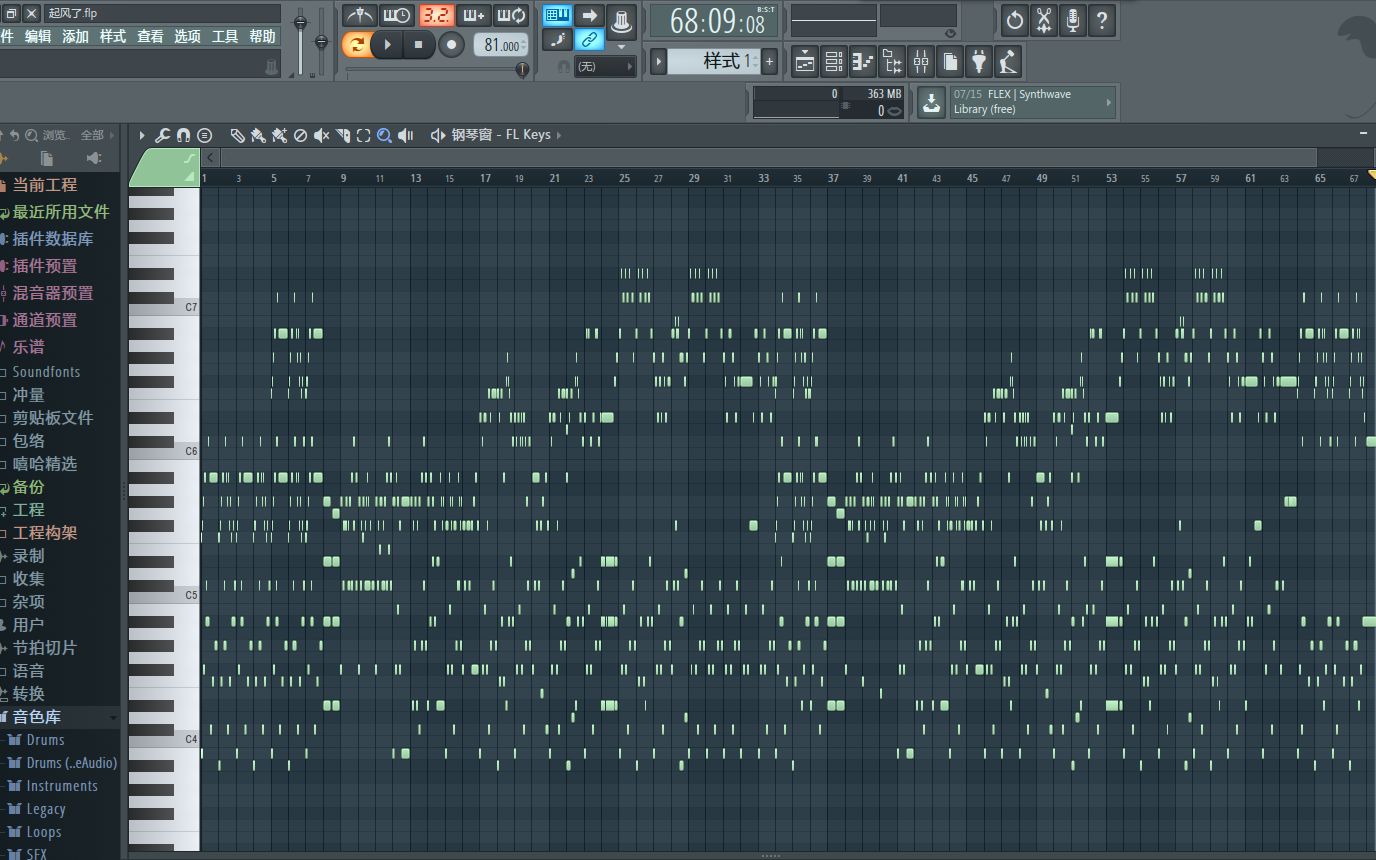1376x860 pixels.
Task: Open the channel rack view icon
Action: click(834, 62)
